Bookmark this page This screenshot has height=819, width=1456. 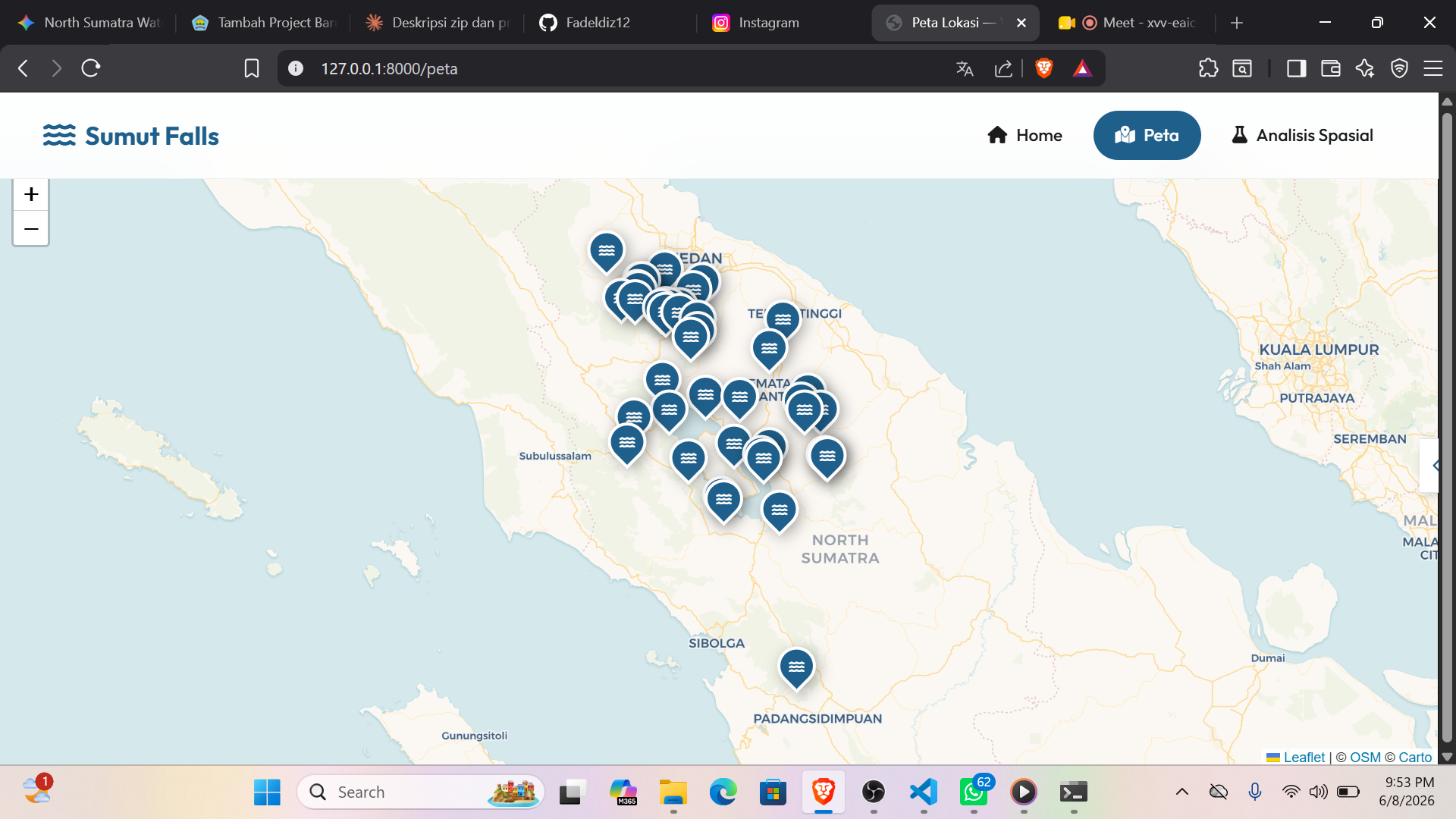252,68
